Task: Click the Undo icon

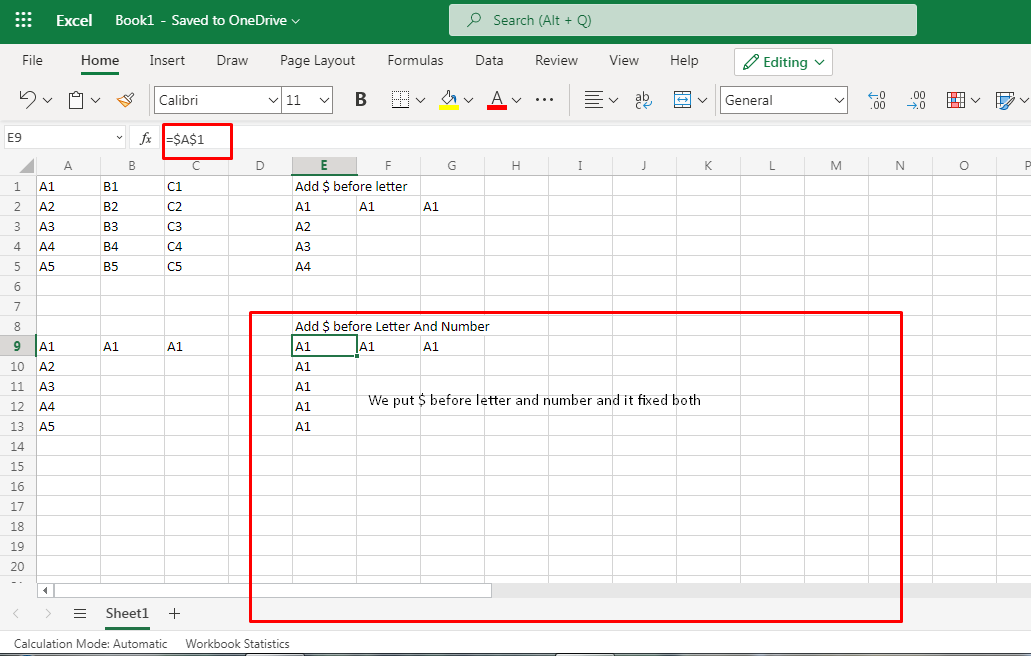Action: [27, 100]
